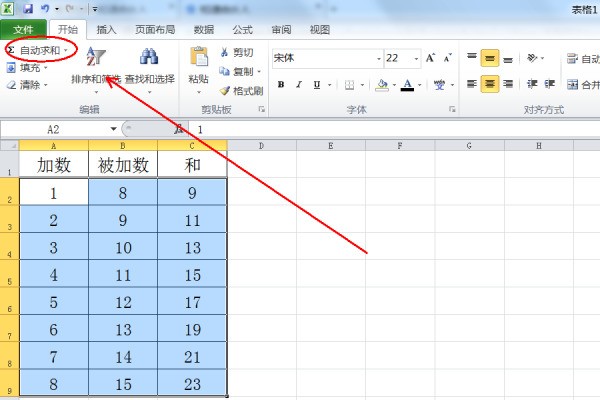Click the cell borders button
This screenshot has height=400, width=600.
(x=349, y=85)
